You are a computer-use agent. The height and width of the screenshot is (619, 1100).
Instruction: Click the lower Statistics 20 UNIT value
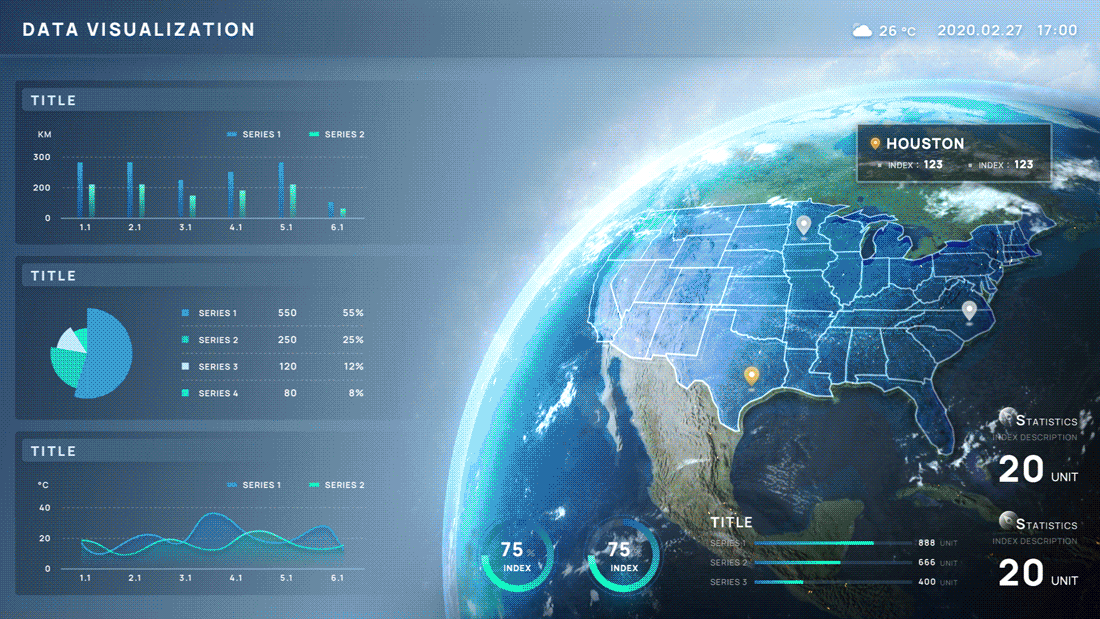click(x=1038, y=573)
